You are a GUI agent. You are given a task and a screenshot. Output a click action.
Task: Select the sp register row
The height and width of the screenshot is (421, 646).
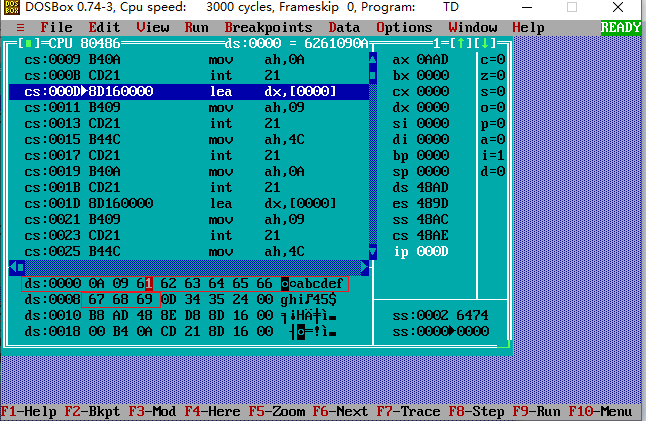coord(421,171)
